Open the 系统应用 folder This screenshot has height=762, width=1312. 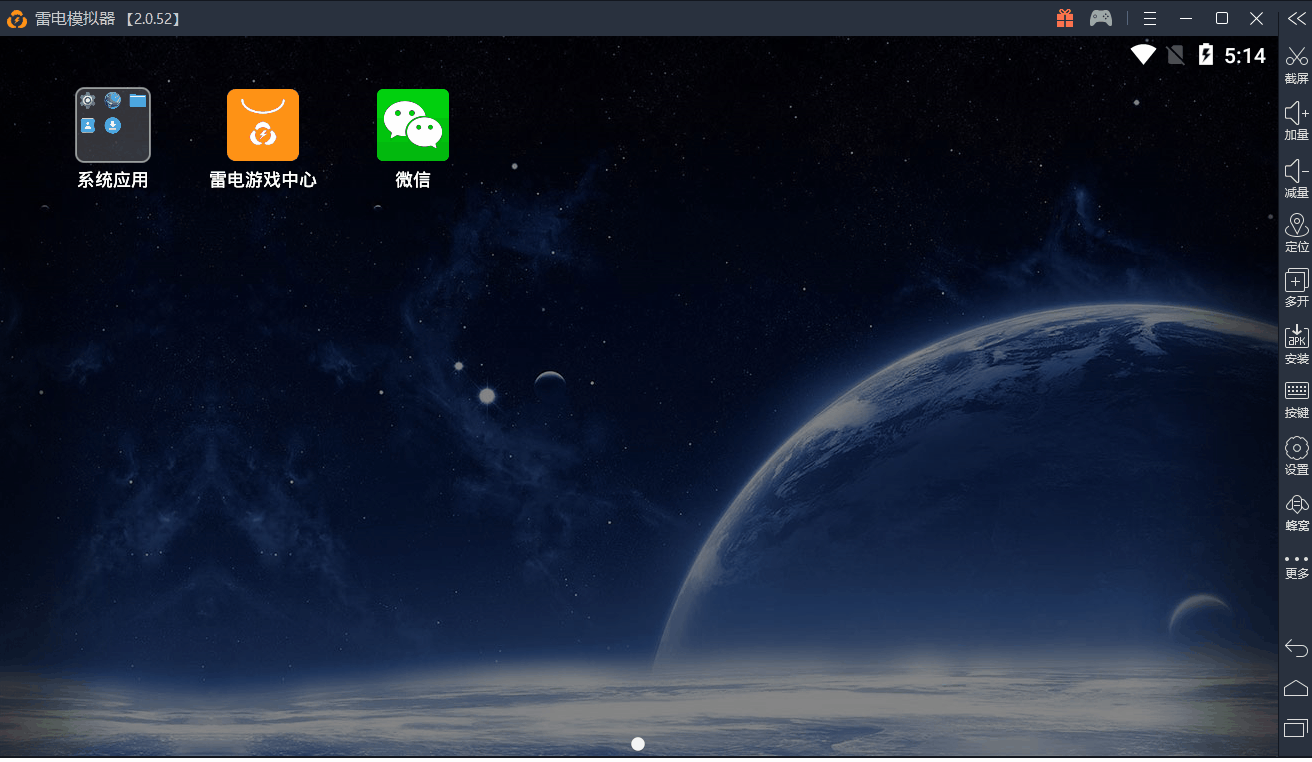tap(113, 125)
